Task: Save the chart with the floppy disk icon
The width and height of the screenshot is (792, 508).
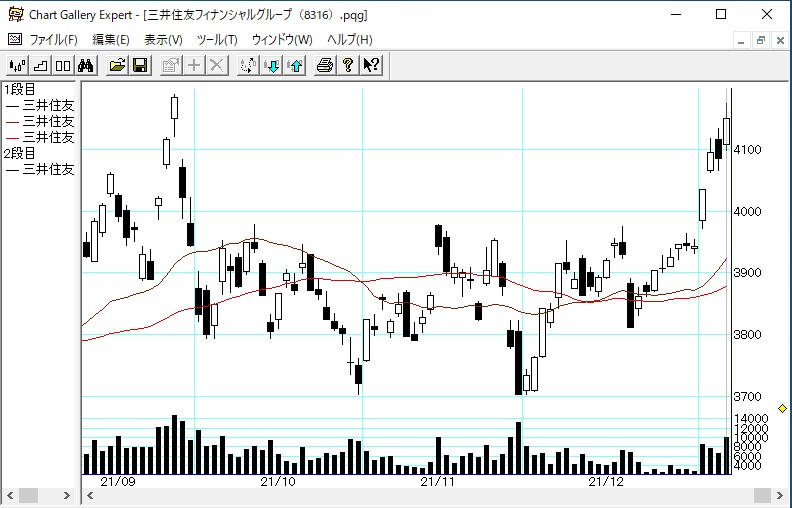Action: tap(140, 65)
